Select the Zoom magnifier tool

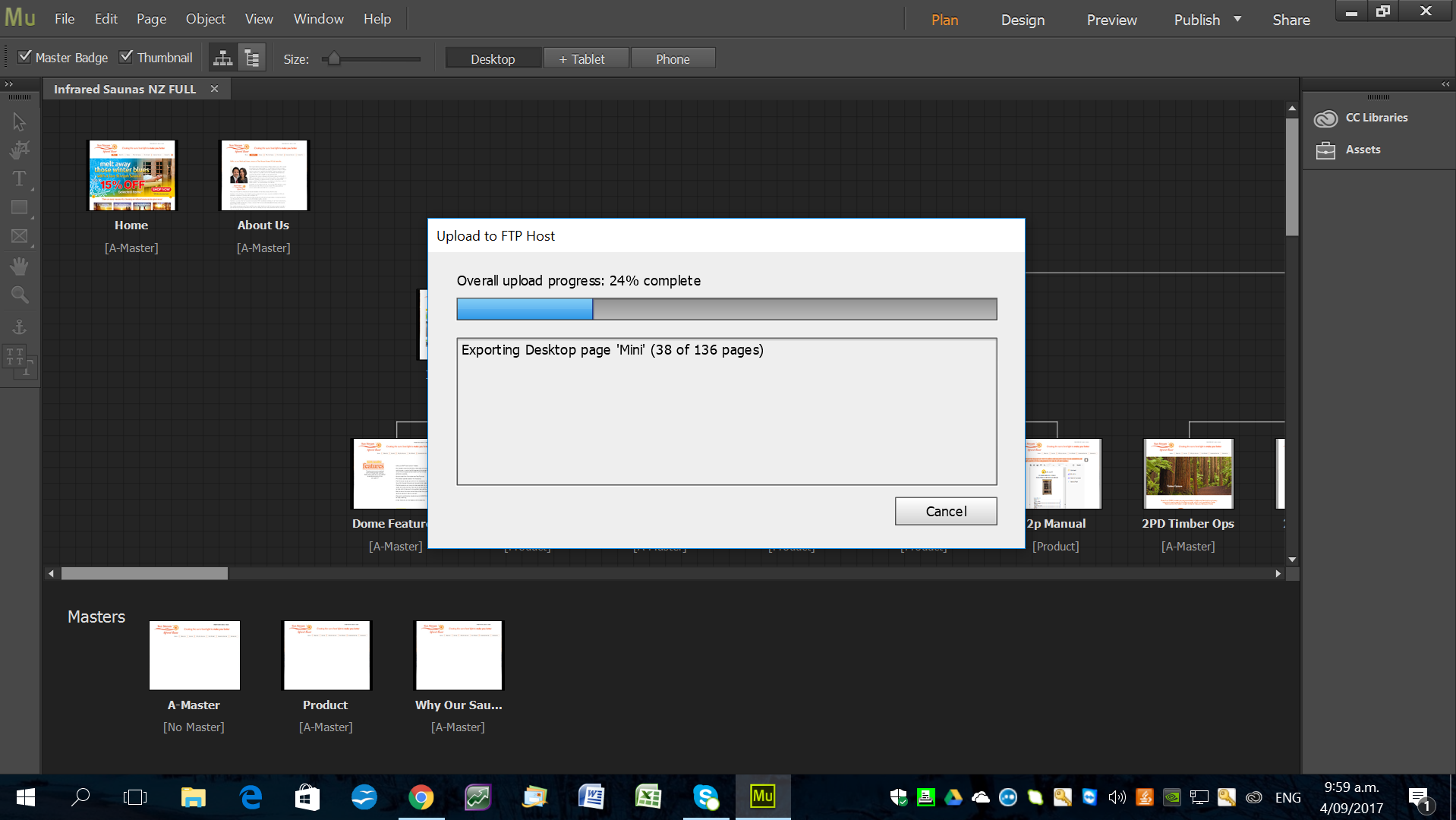(19, 295)
